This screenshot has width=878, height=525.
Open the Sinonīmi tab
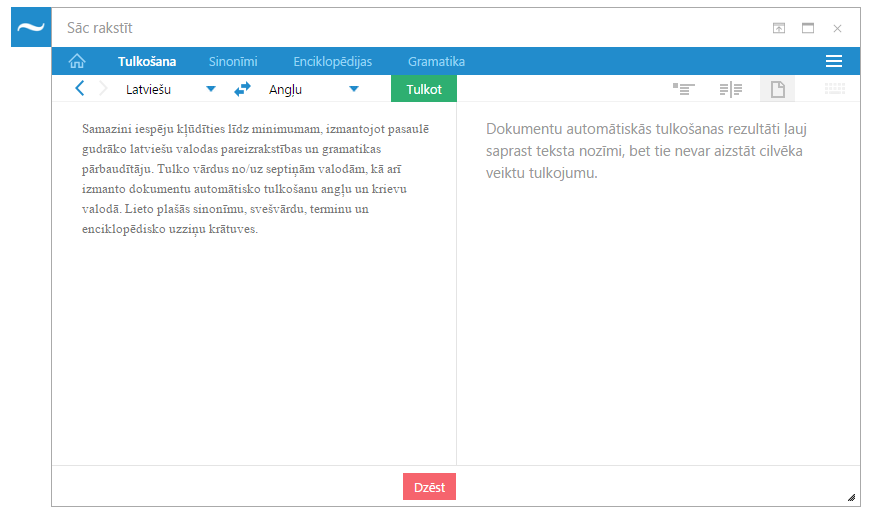click(x=234, y=61)
